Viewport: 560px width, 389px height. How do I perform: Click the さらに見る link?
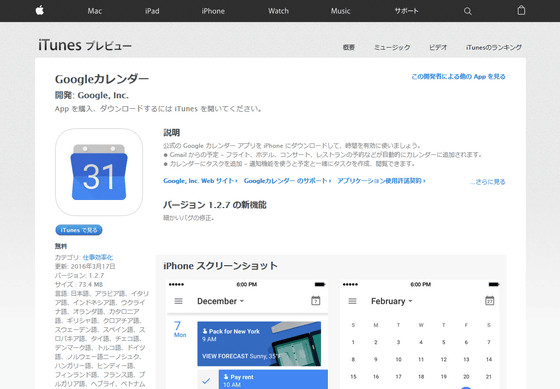[x=488, y=182]
